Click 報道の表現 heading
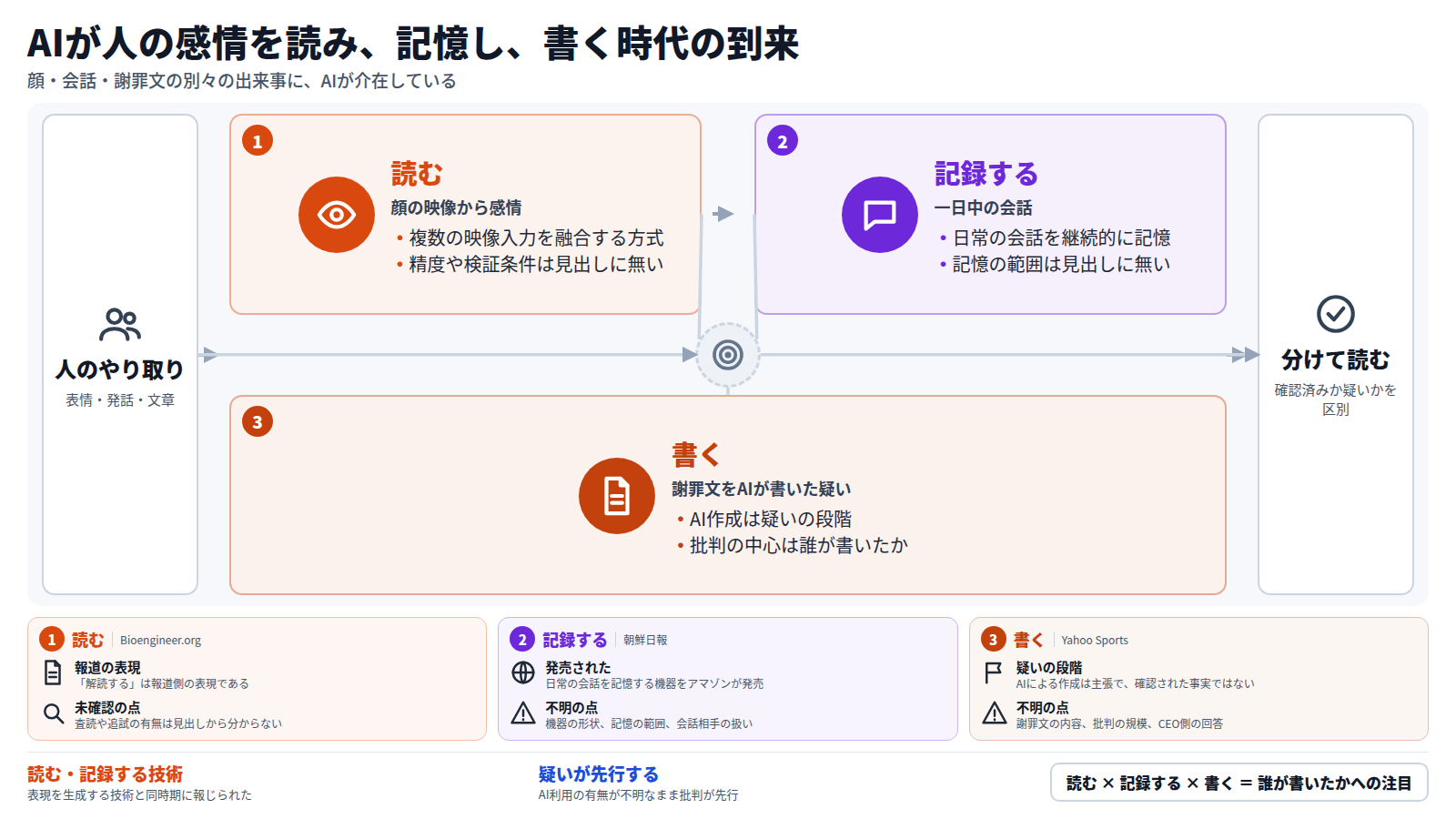Screen dimensions: 1456x819 pos(107,667)
